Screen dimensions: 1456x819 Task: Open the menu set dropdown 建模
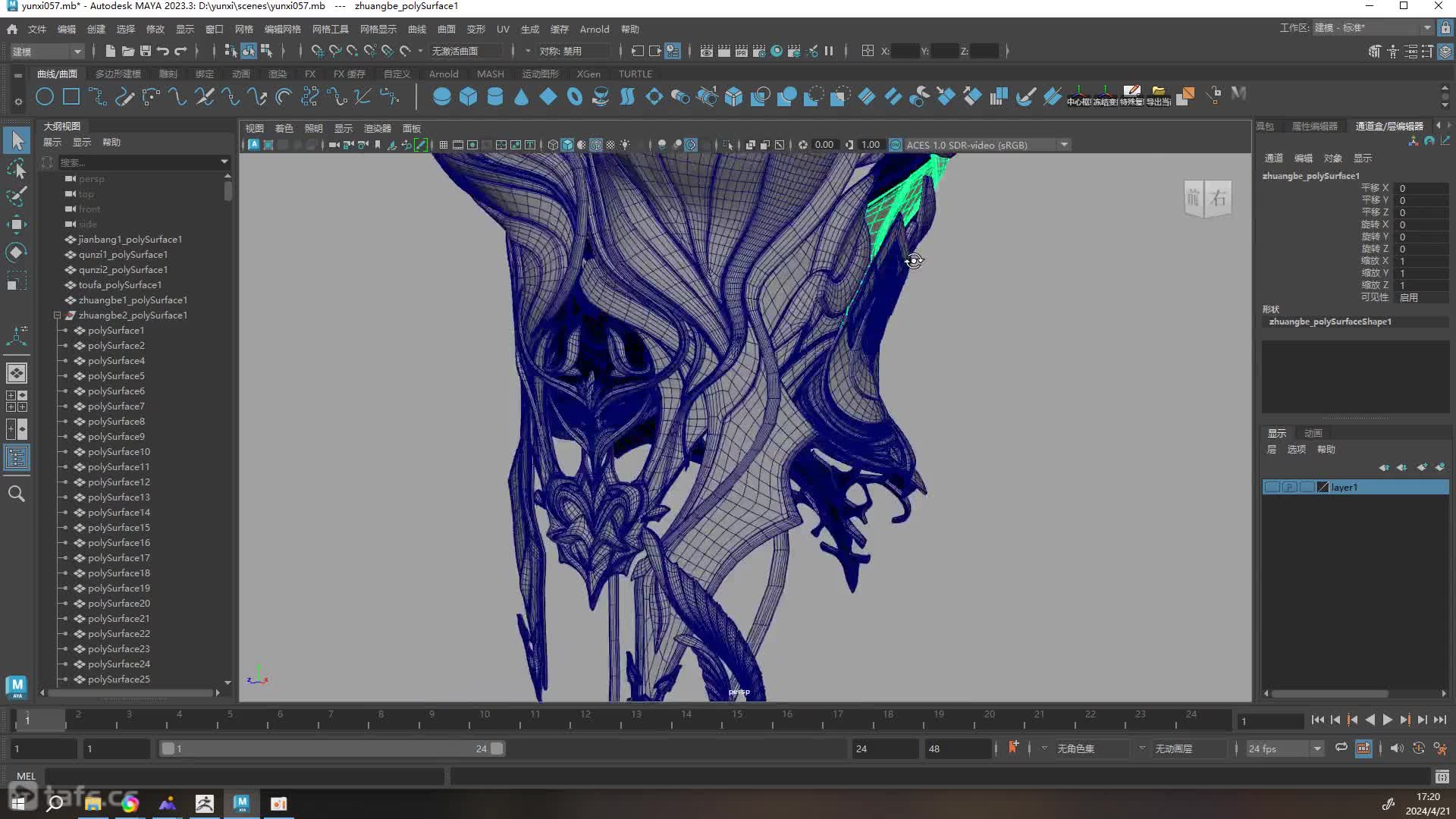(x=46, y=51)
